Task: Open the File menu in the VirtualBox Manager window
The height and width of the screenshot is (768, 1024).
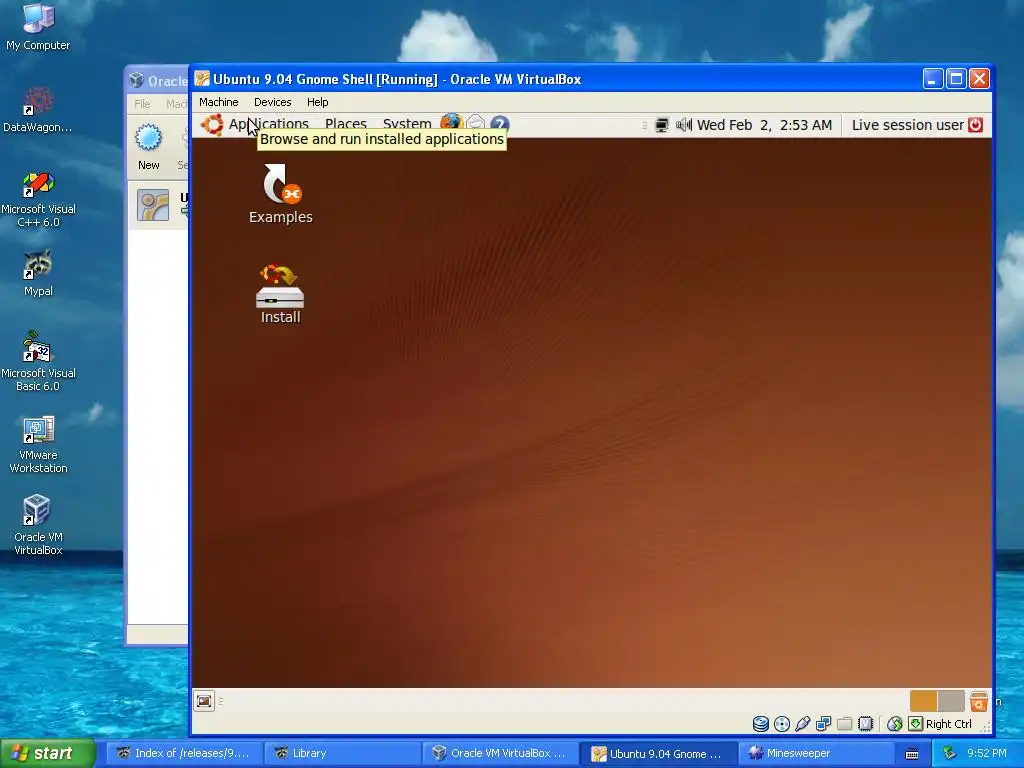Action: pyautogui.click(x=142, y=104)
